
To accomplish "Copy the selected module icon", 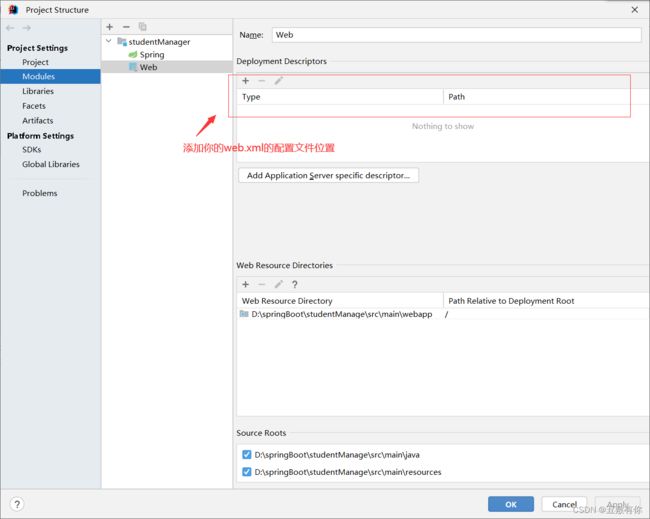I will tap(143, 27).
